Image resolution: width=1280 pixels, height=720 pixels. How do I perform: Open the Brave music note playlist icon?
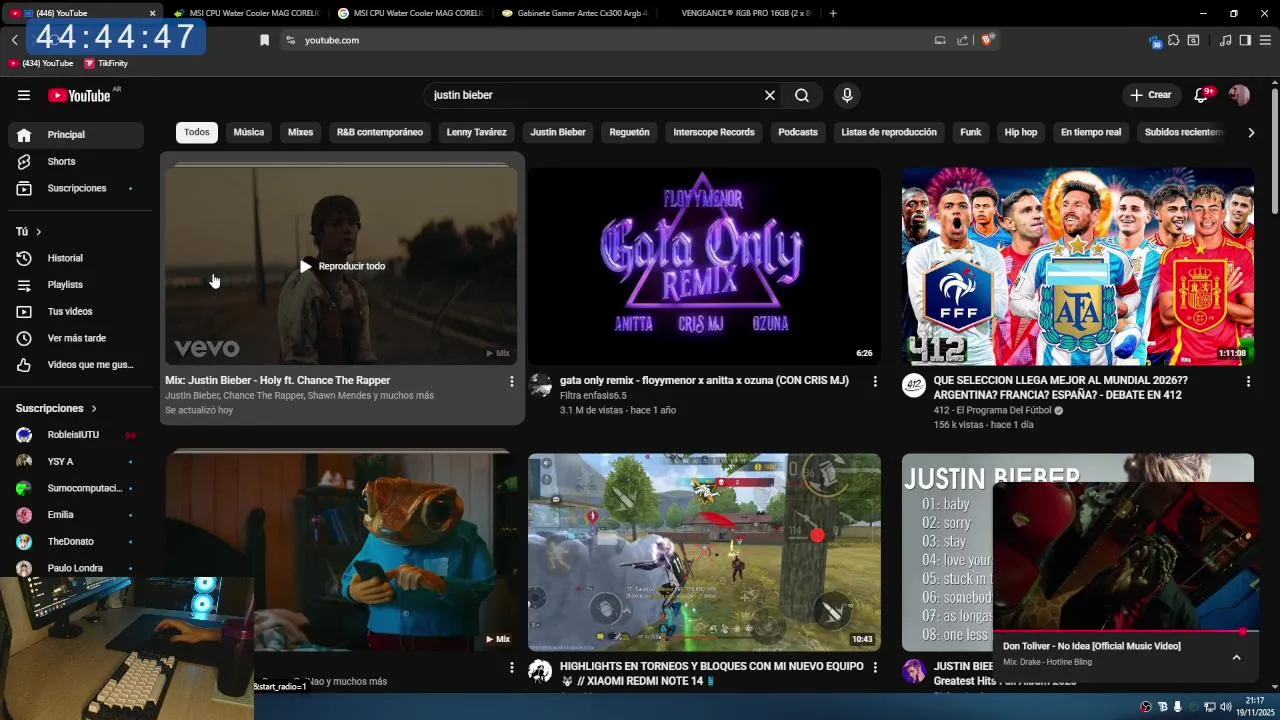point(1225,40)
